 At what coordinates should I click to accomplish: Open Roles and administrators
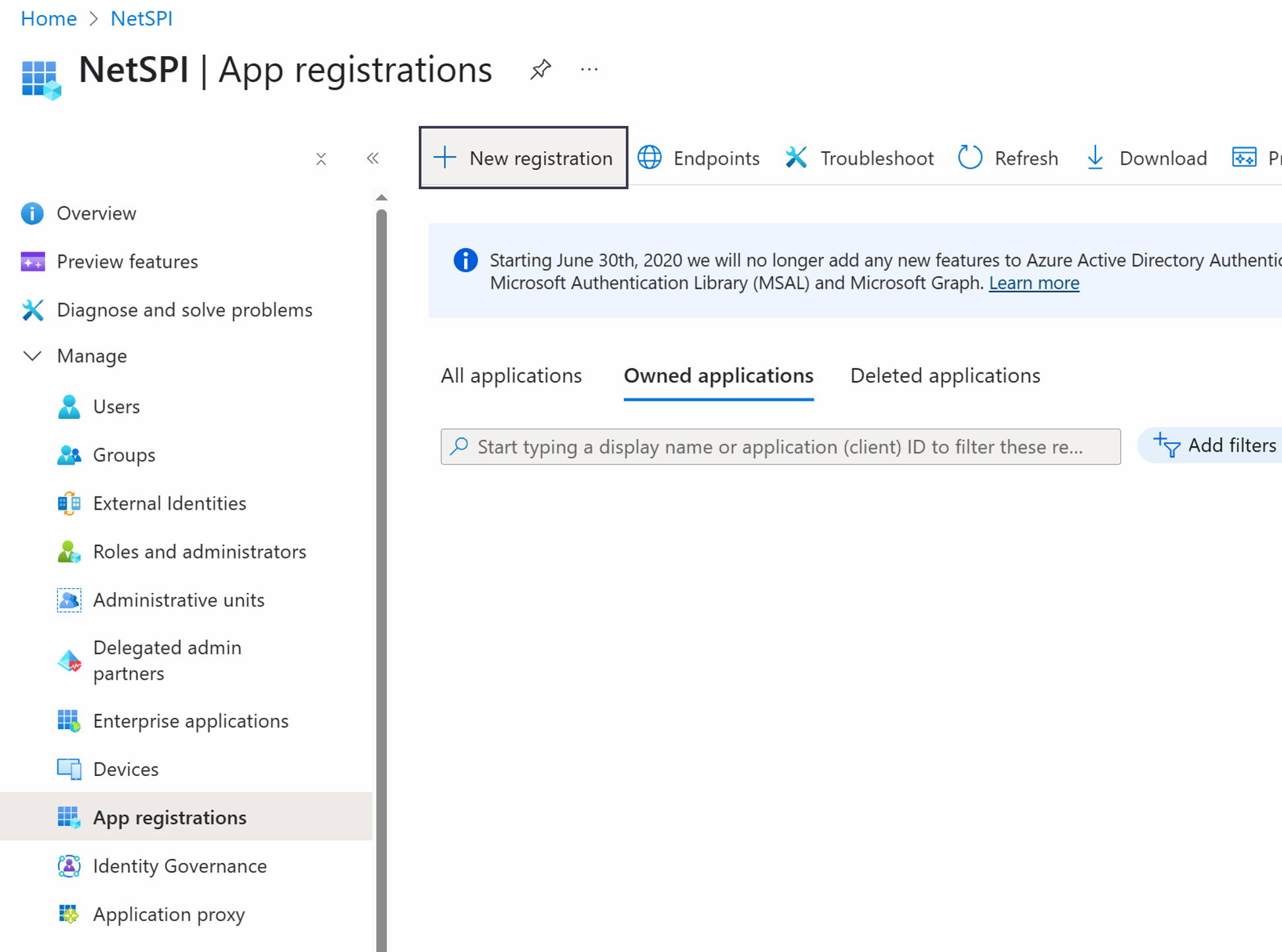pos(200,551)
